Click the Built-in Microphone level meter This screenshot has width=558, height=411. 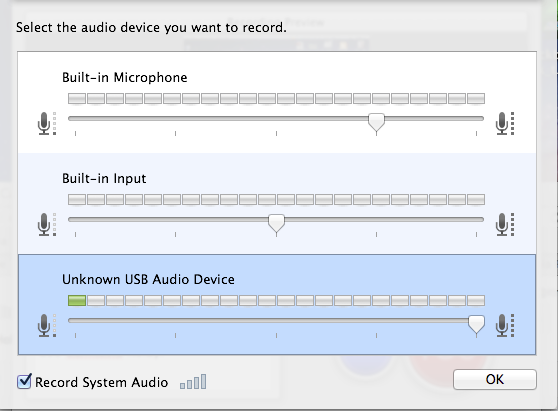(x=276, y=99)
